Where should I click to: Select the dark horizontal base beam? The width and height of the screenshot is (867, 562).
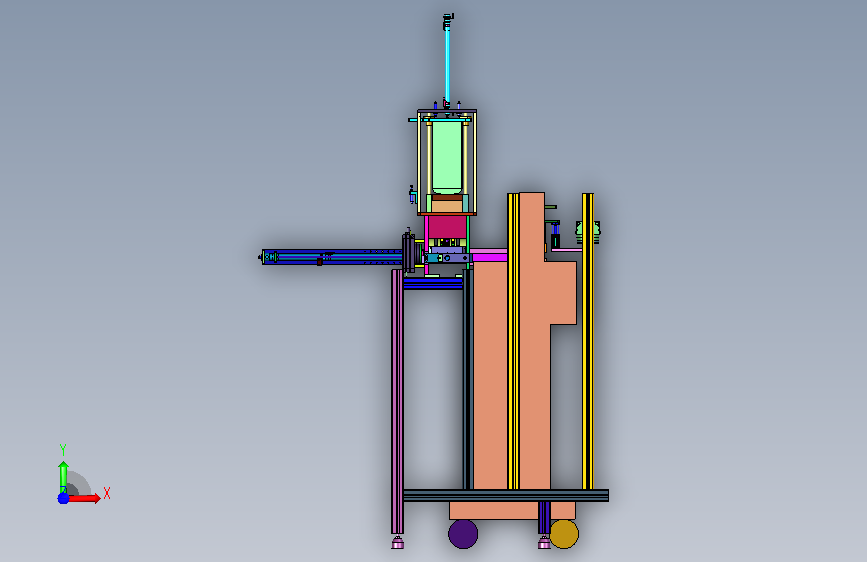click(506, 496)
